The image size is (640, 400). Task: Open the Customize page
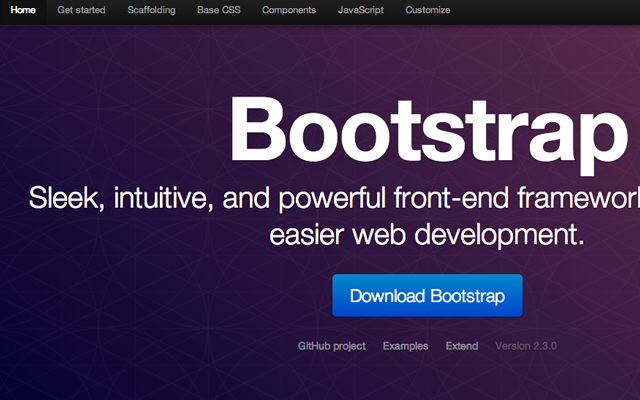[x=427, y=11]
